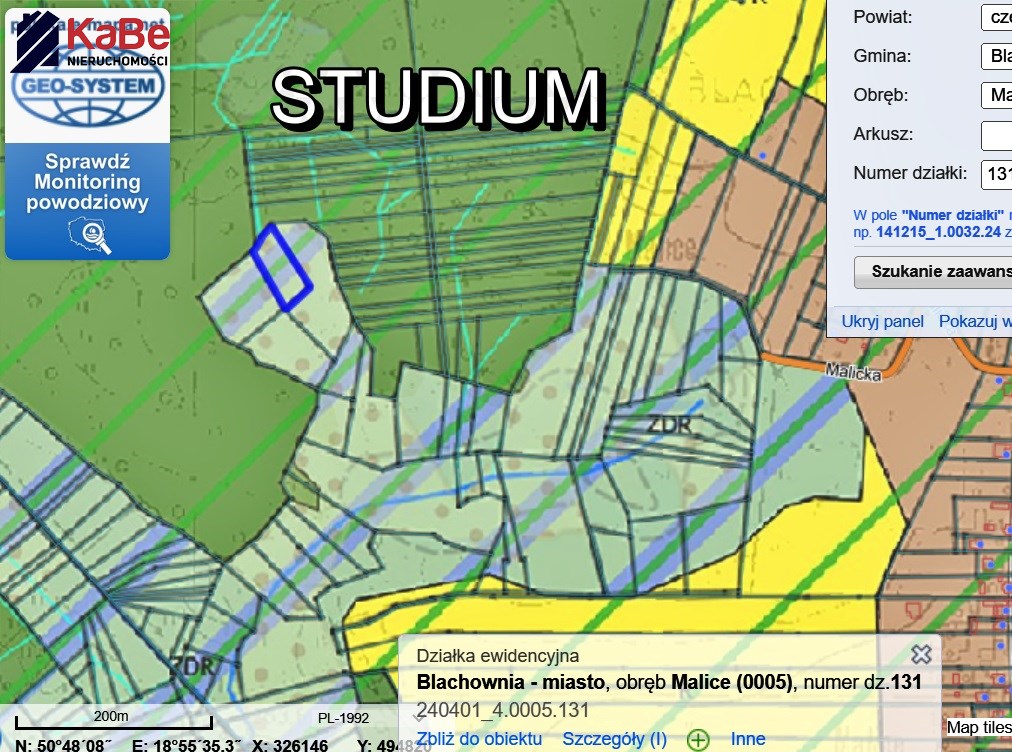This screenshot has width=1012, height=752.
Task: Click example ID '141215_1.0032.24' hint text
Action: coord(938,232)
